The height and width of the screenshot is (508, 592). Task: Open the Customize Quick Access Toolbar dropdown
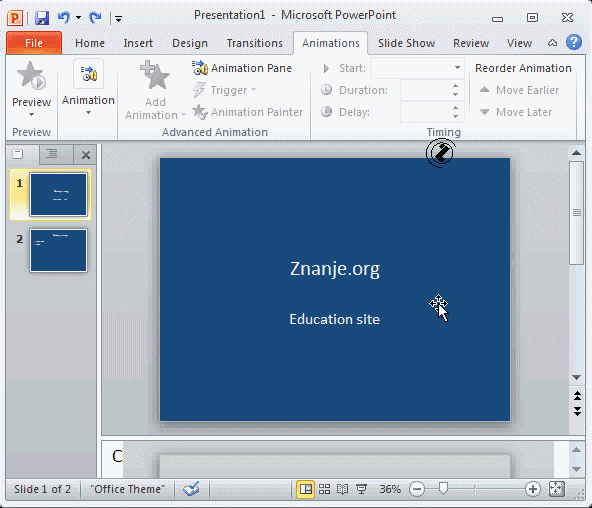pyautogui.click(x=118, y=18)
